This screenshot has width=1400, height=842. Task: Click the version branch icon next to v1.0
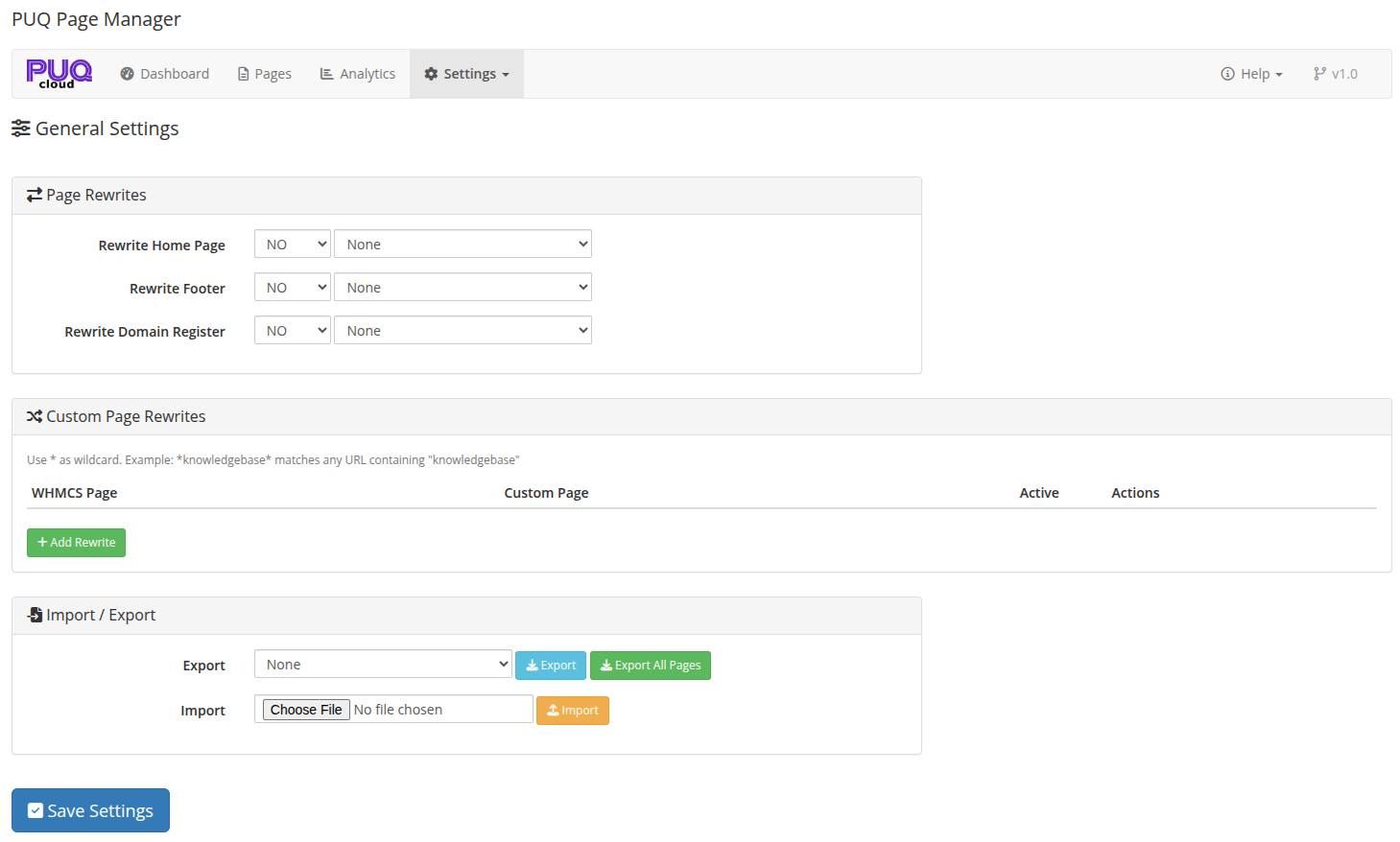[1318, 73]
